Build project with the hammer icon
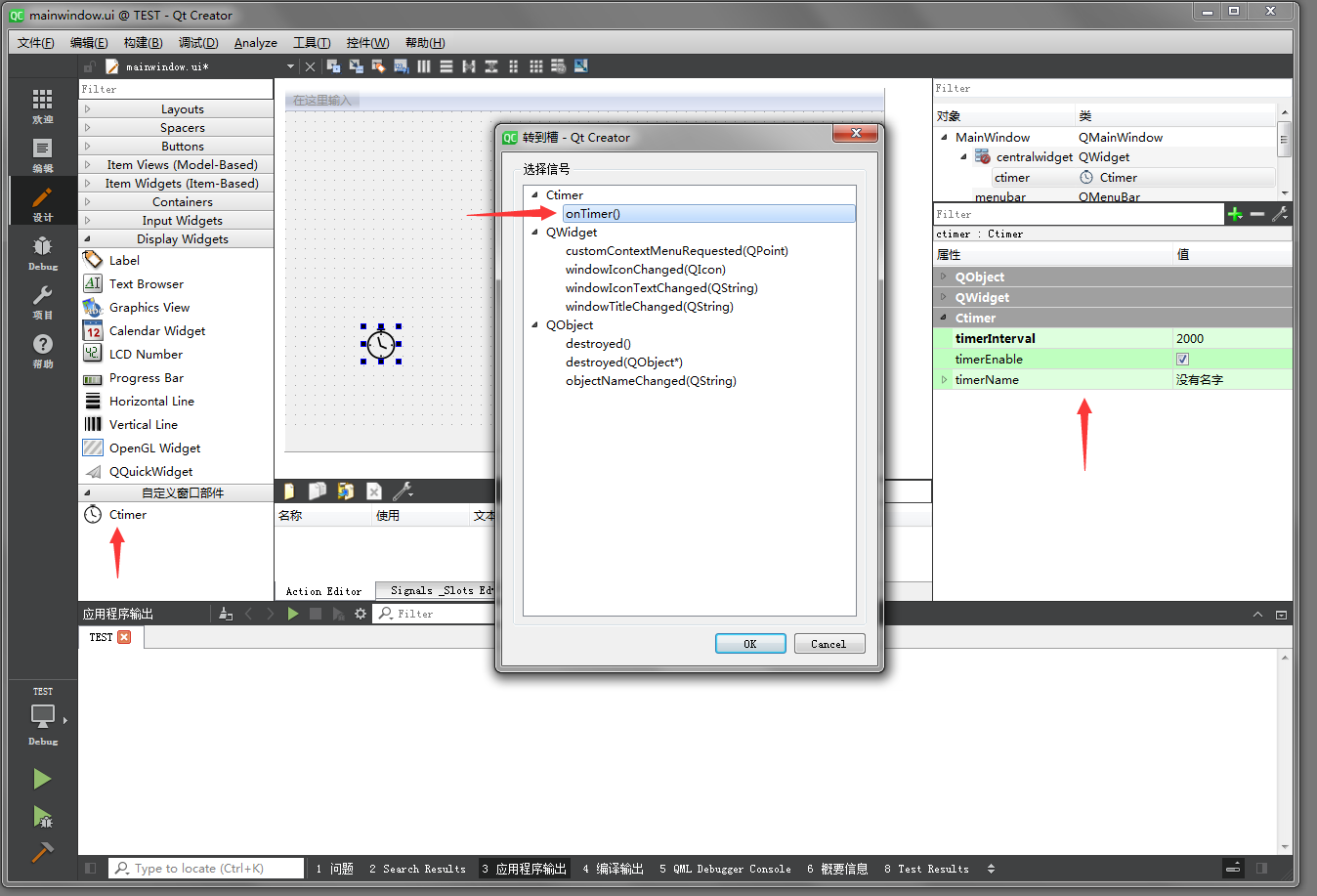 42,852
